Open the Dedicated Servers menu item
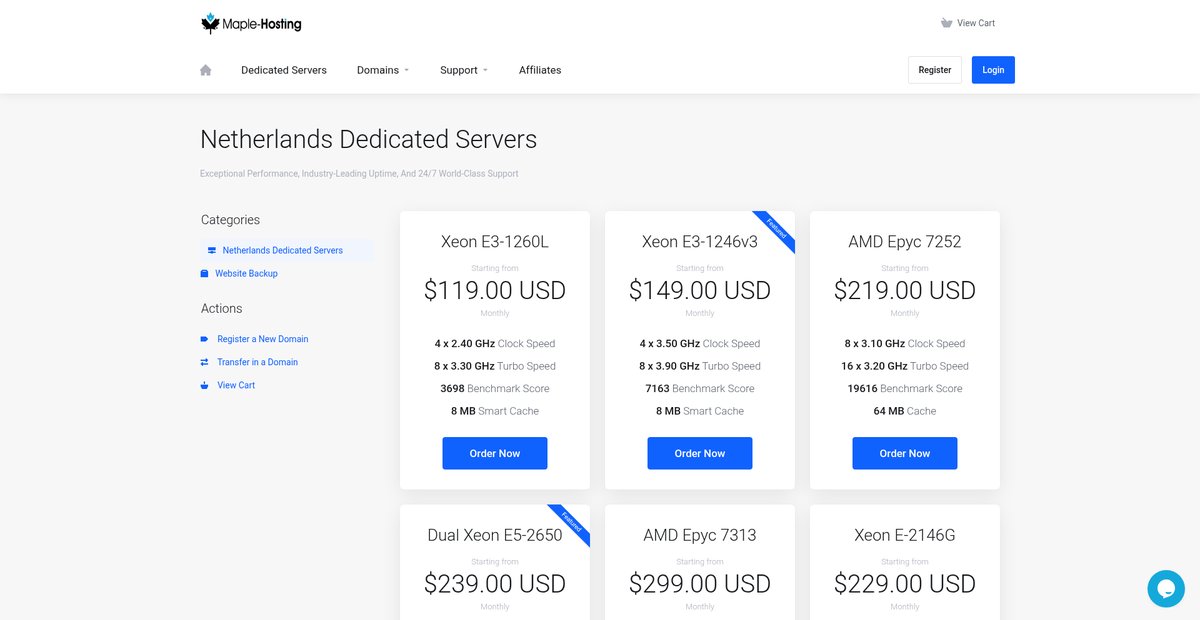This screenshot has width=1200, height=620. point(284,70)
